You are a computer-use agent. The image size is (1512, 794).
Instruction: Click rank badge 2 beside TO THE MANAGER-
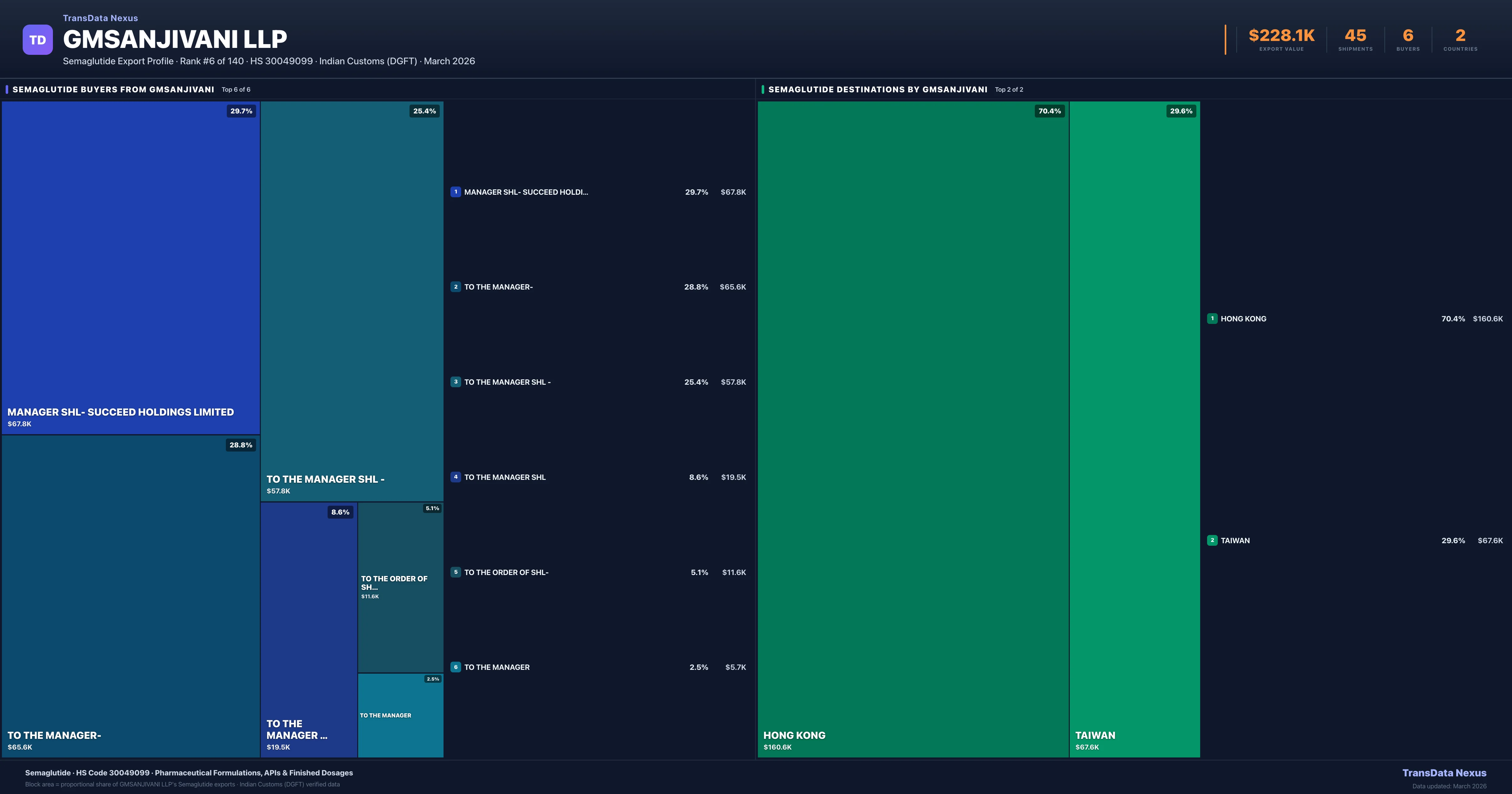click(x=455, y=287)
